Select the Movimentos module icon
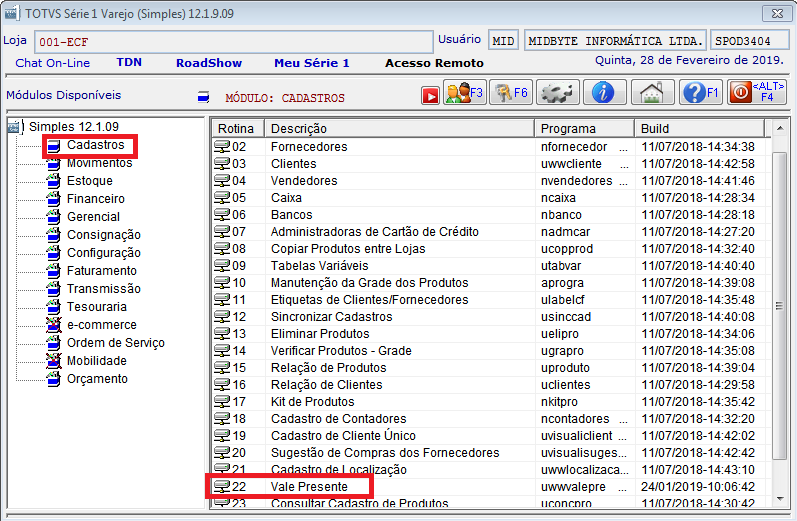797x521 pixels. [53, 164]
